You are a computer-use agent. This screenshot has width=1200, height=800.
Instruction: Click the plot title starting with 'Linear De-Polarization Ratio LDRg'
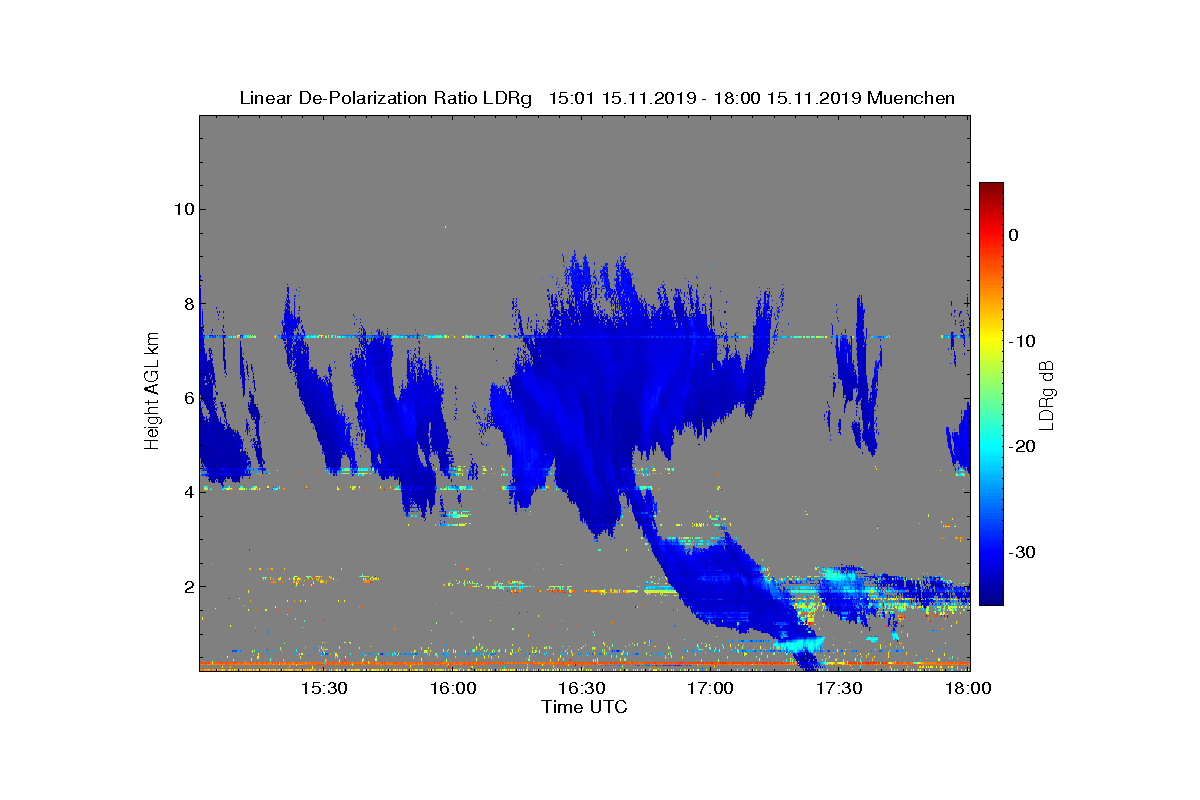[x=597, y=98]
